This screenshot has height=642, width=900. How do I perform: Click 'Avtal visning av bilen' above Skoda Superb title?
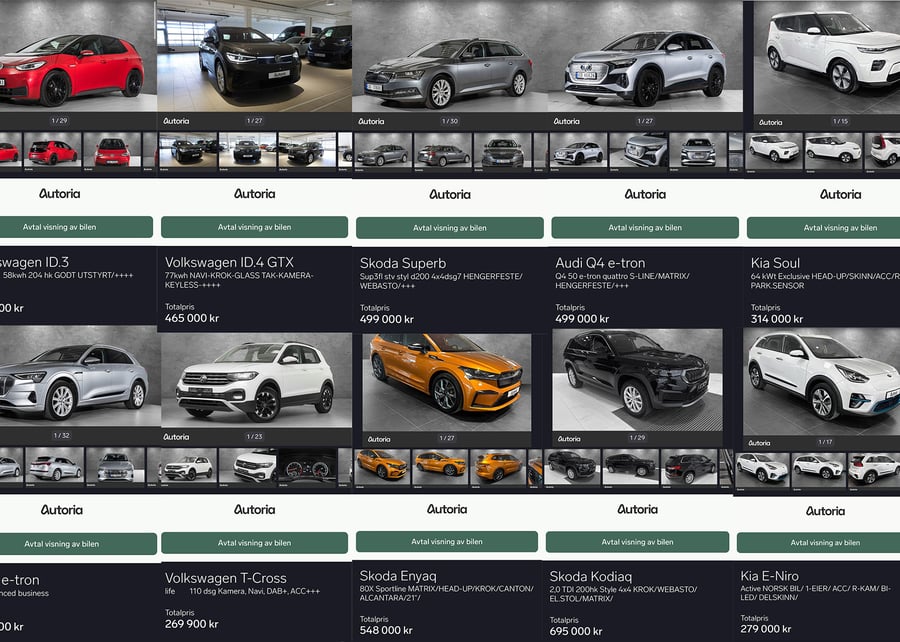pyautogui.click(x=449, y=228)
